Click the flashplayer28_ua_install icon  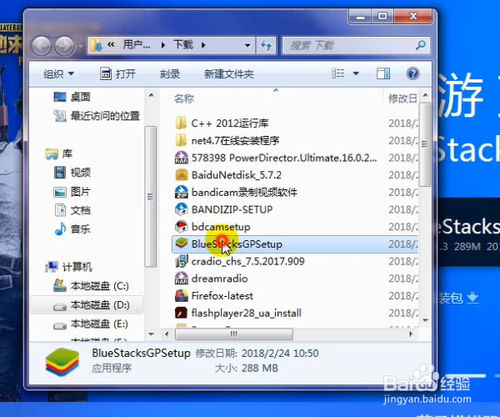[x=181, y=313]
